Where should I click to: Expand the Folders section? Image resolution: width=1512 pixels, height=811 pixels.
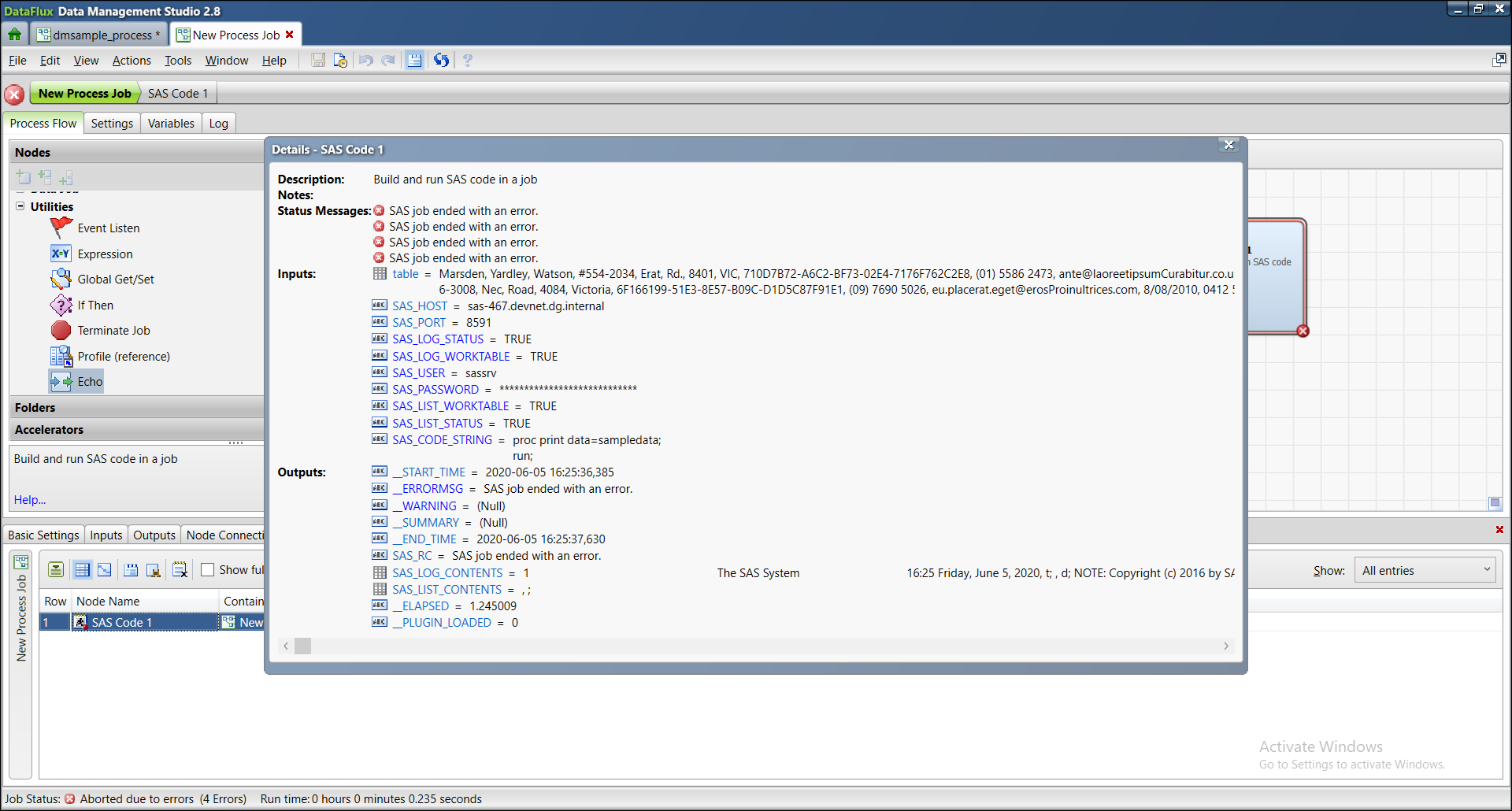(35, 408)
